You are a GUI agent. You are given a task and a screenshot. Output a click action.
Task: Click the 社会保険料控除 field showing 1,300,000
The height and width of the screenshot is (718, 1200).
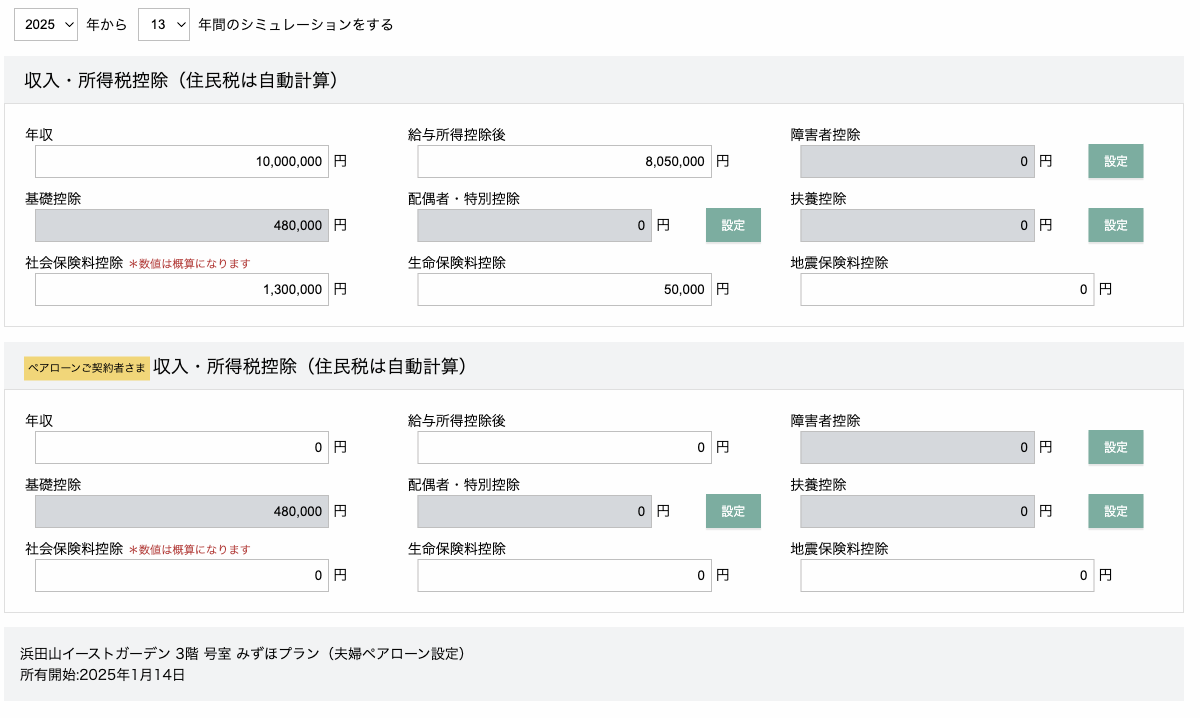click(182, 289)
